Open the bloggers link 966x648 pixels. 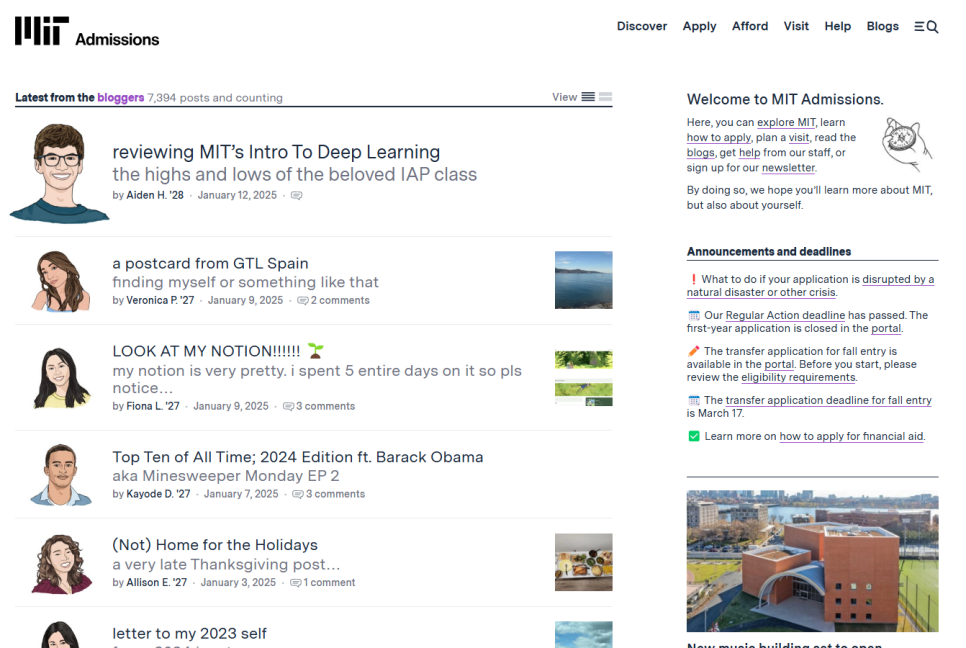(x=121, y=97)
